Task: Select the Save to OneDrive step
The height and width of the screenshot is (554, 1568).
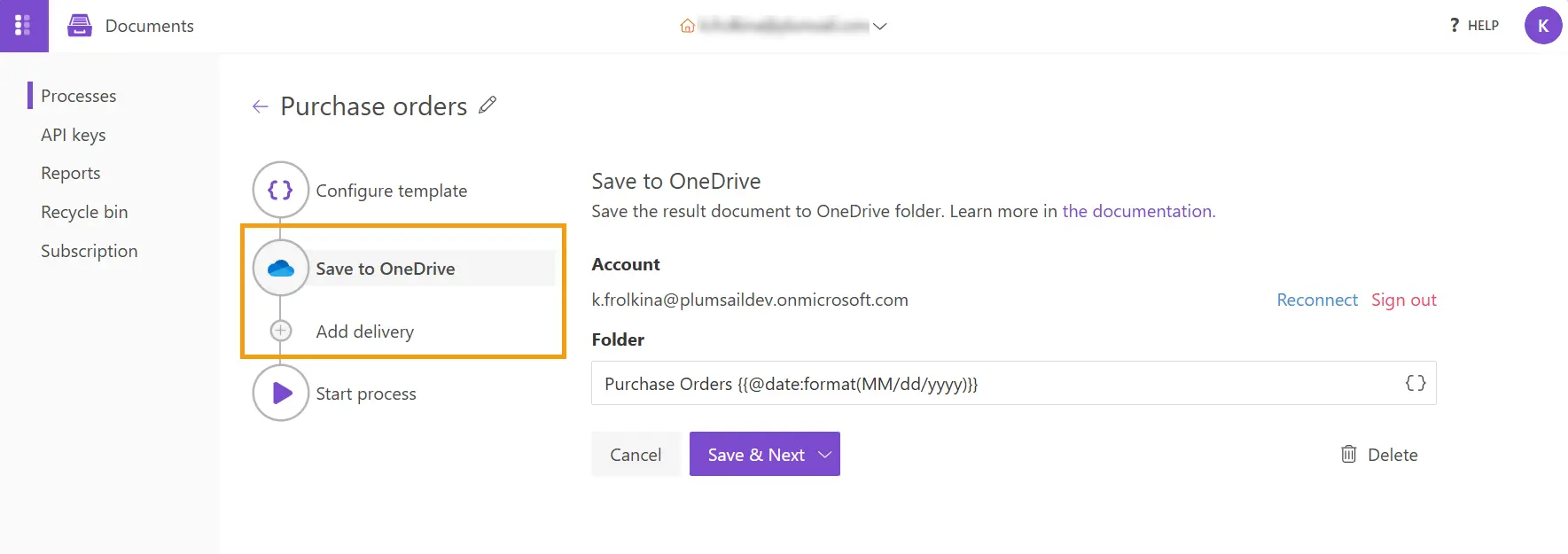Action: pyautogui.click(x=386, y=269)
